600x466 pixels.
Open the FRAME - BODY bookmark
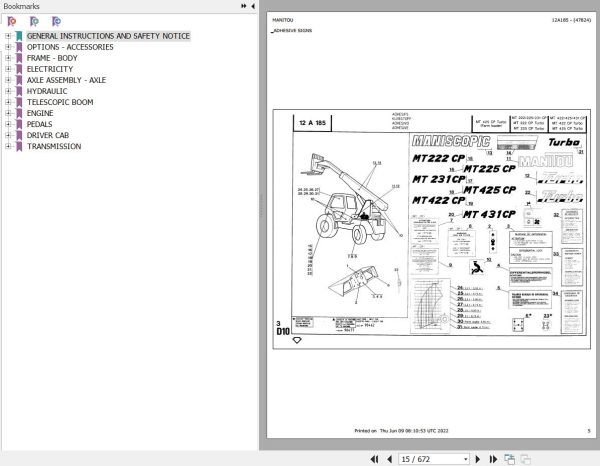[x=52, y=58]
